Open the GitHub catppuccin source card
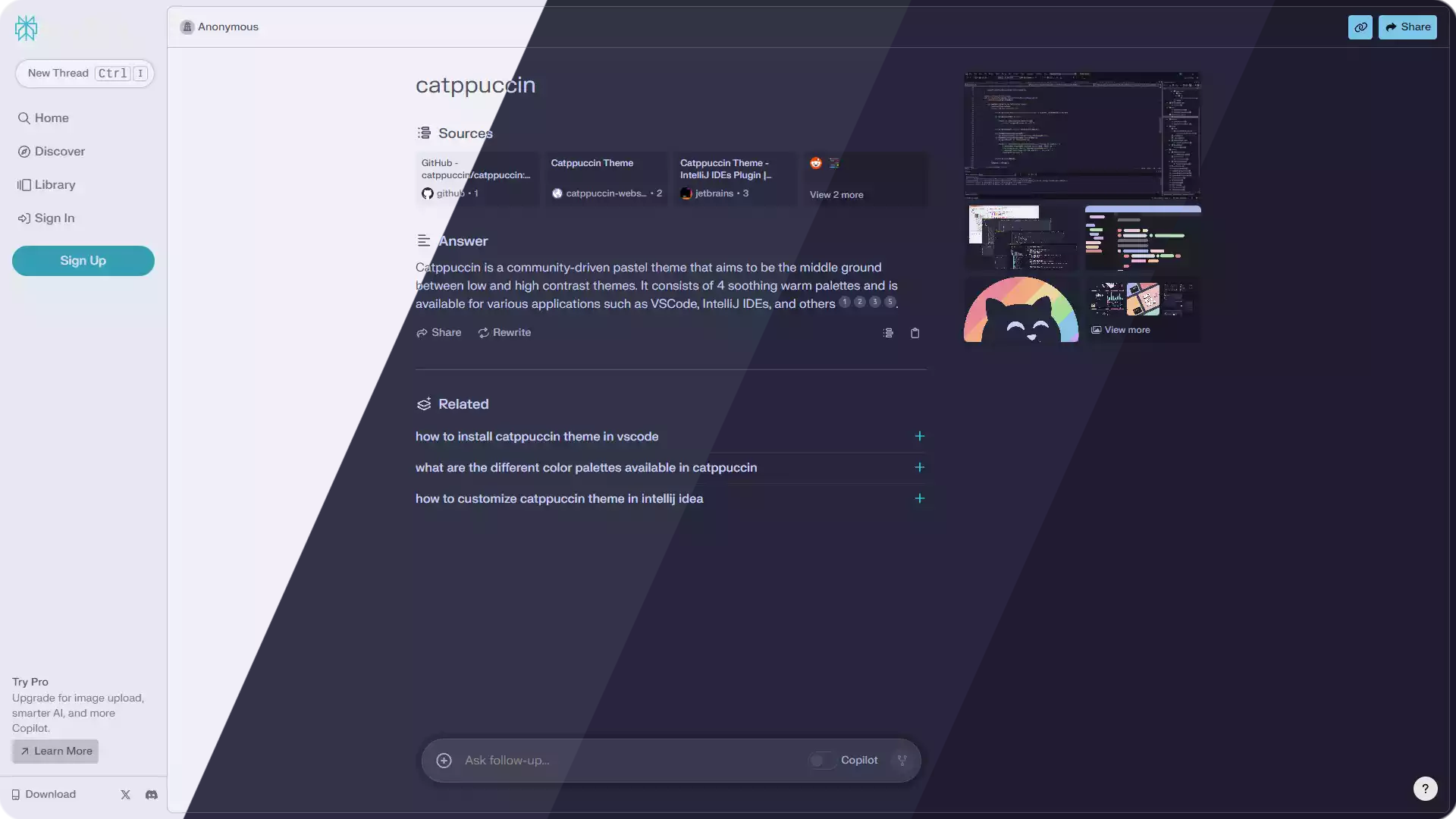The width and height of the screenshot is (1456, 819). pos(477,179)
